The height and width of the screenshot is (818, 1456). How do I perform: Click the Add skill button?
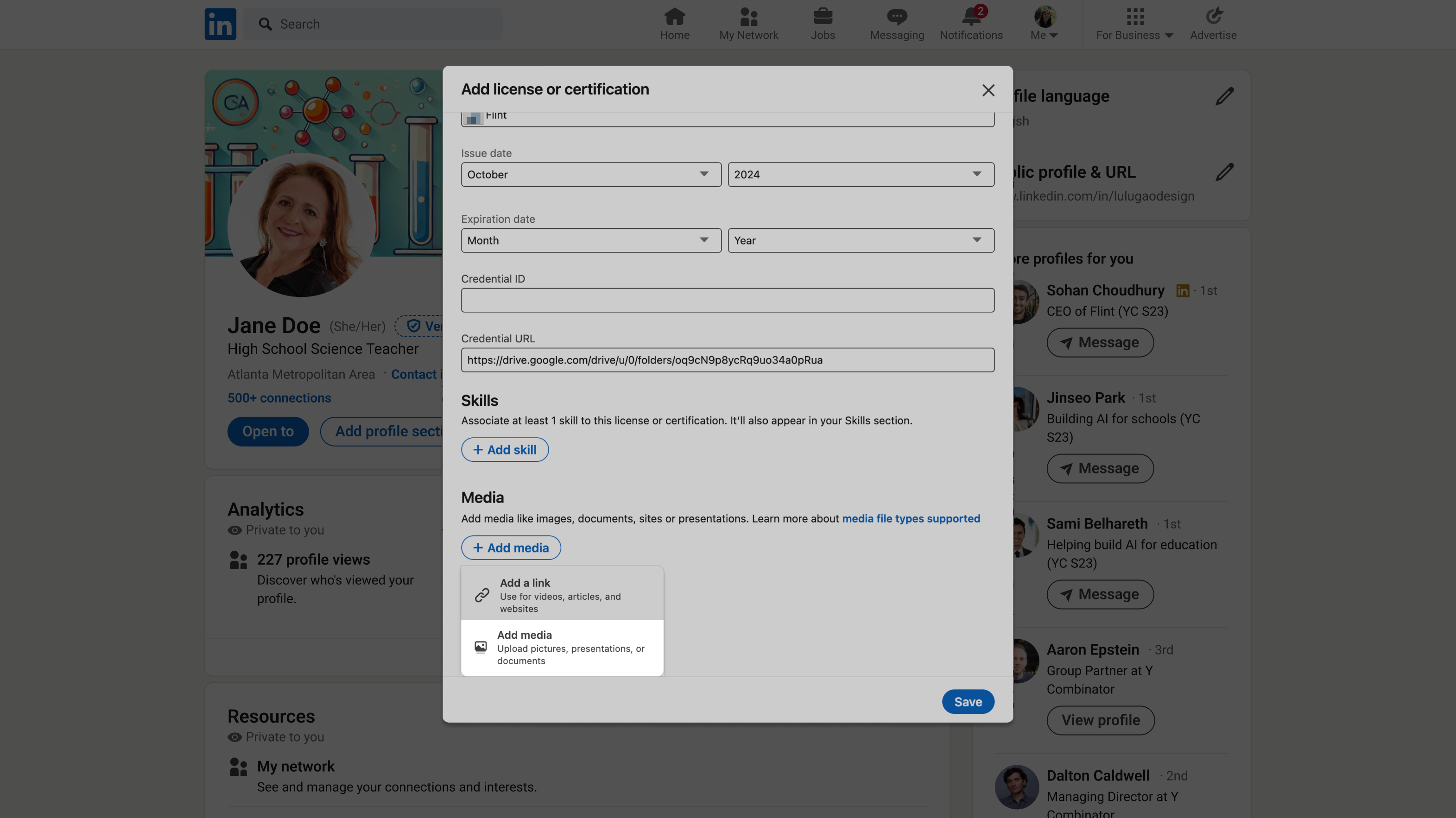coord(505,450)
